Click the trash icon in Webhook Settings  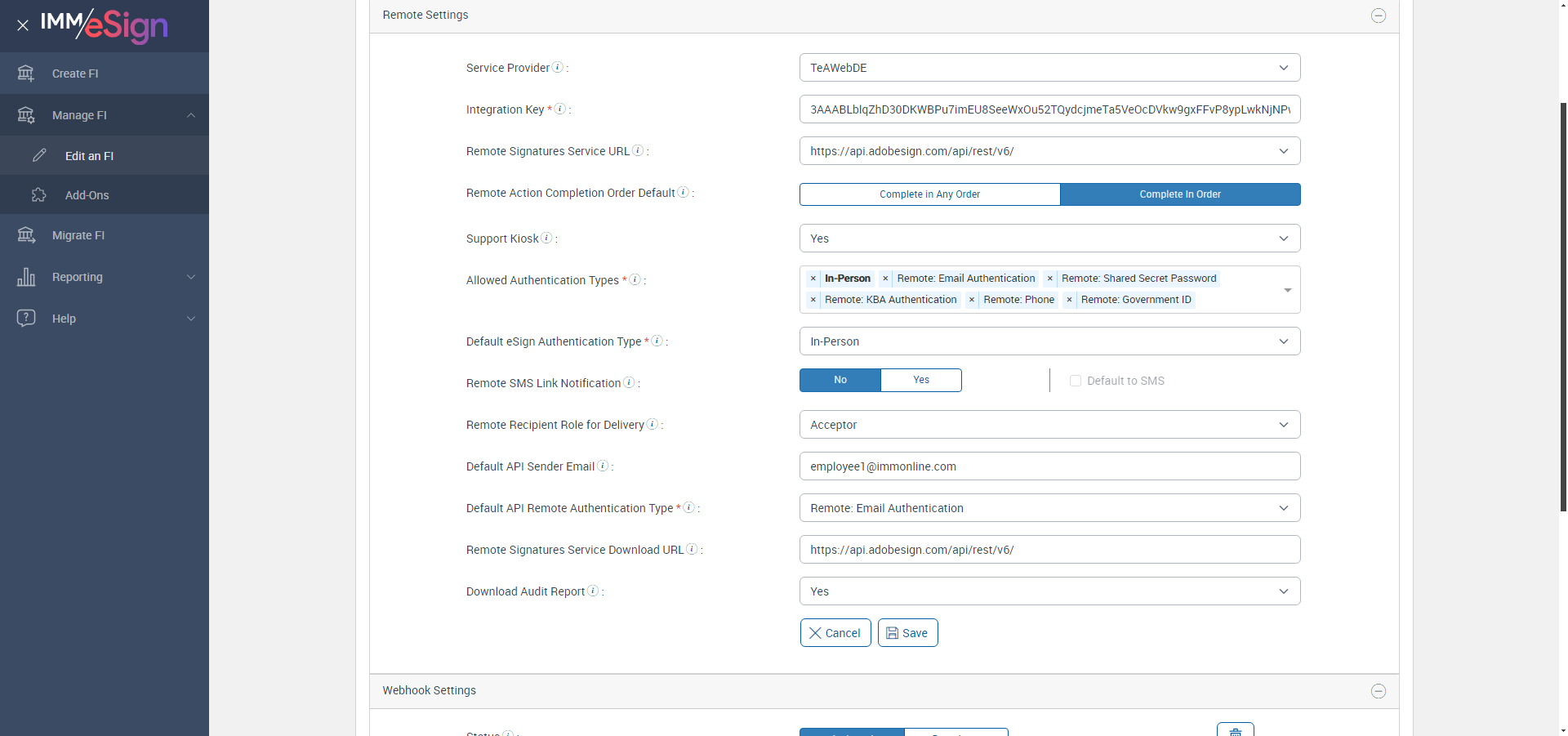[1235, 730]
